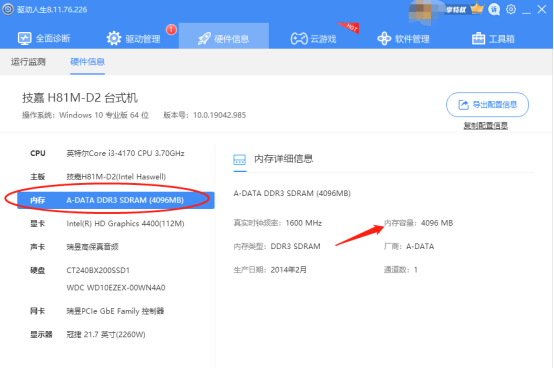Screen dimensions: 554x369
Task: Click the export icon inside 导出配置信息
Action: pos(463,105)
